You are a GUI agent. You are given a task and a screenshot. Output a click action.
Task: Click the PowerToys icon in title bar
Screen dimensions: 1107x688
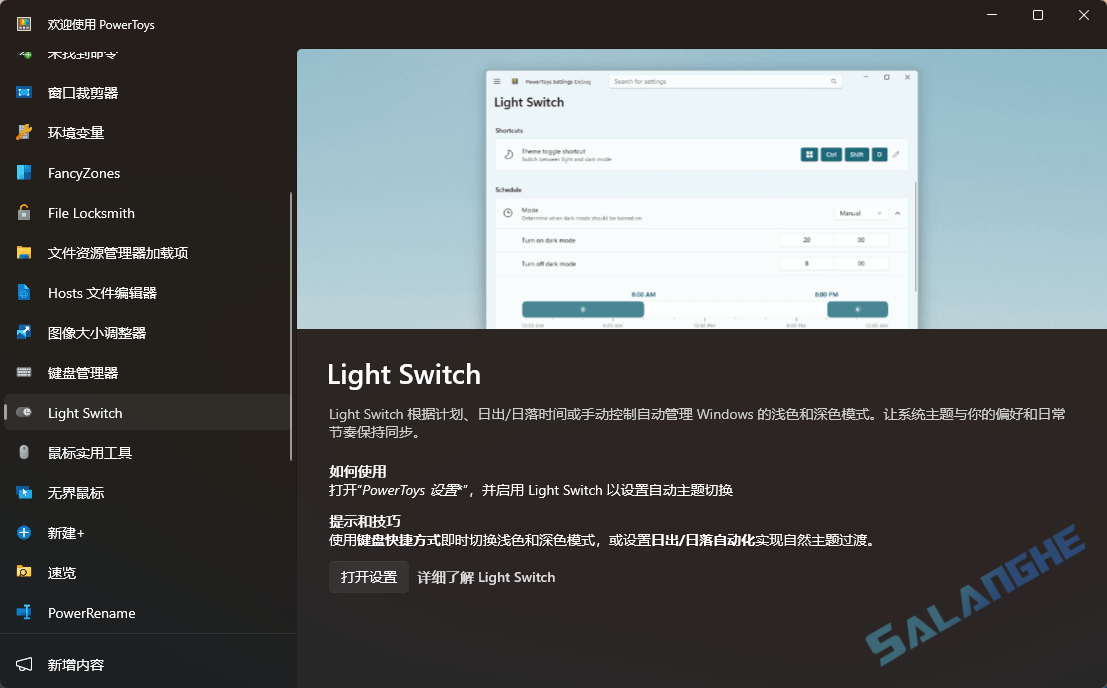(x=22, y=22)
